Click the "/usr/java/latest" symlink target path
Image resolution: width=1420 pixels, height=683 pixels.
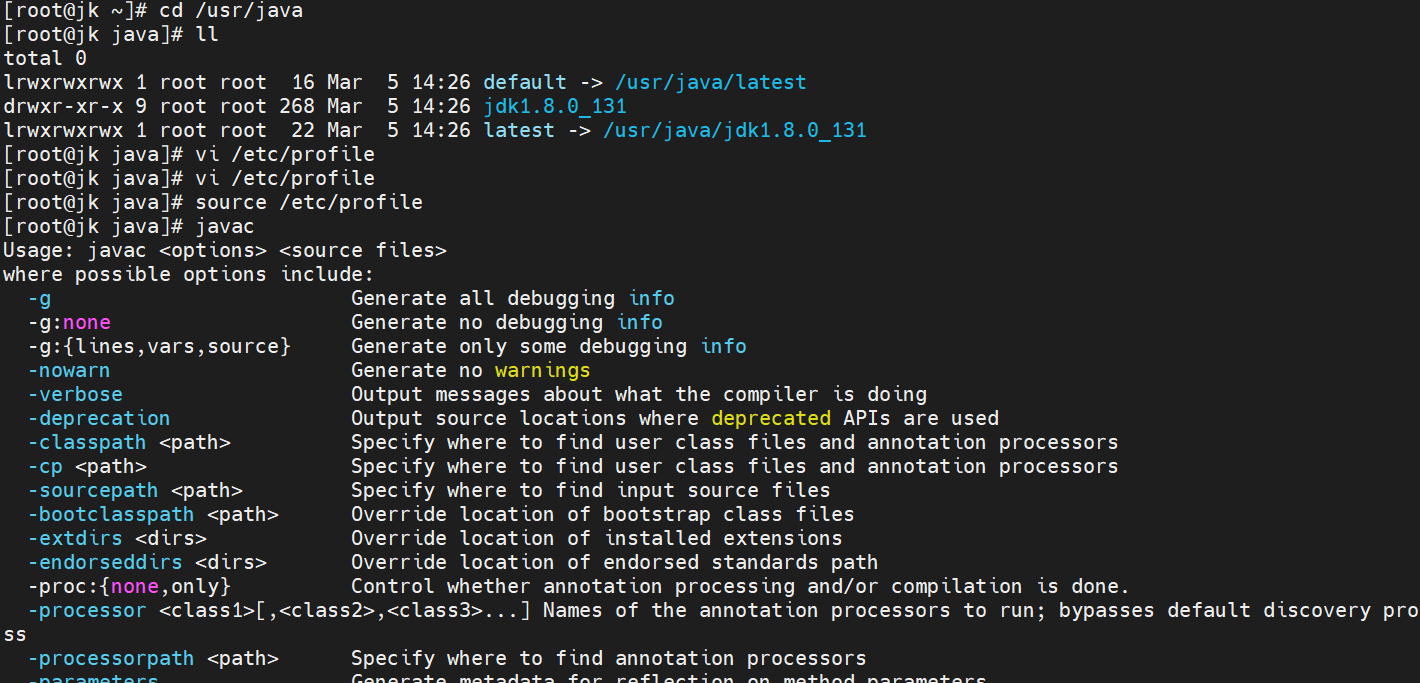[710, 83]
